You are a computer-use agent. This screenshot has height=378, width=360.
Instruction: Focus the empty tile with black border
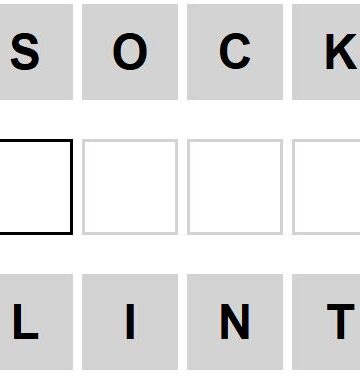(36, 187)
